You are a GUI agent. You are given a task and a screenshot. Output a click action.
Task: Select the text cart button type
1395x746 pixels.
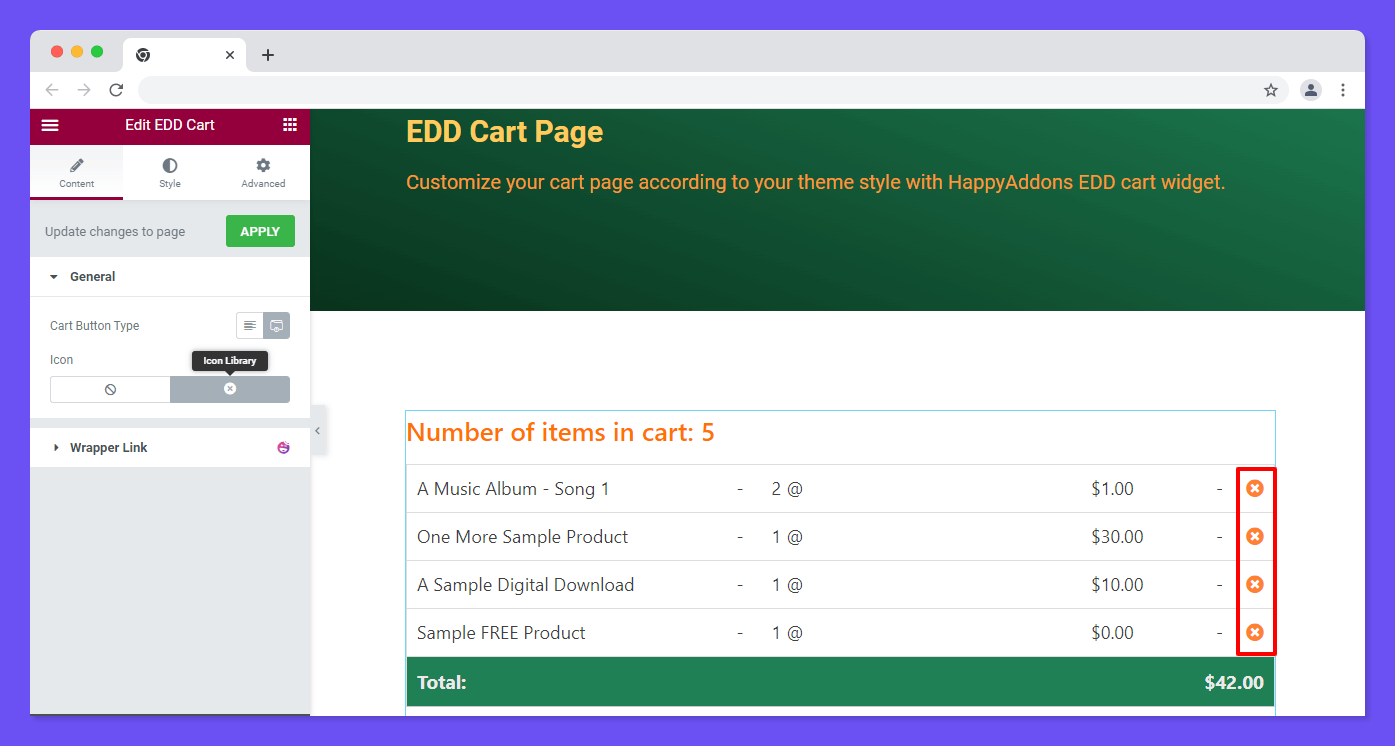(250, 326)
